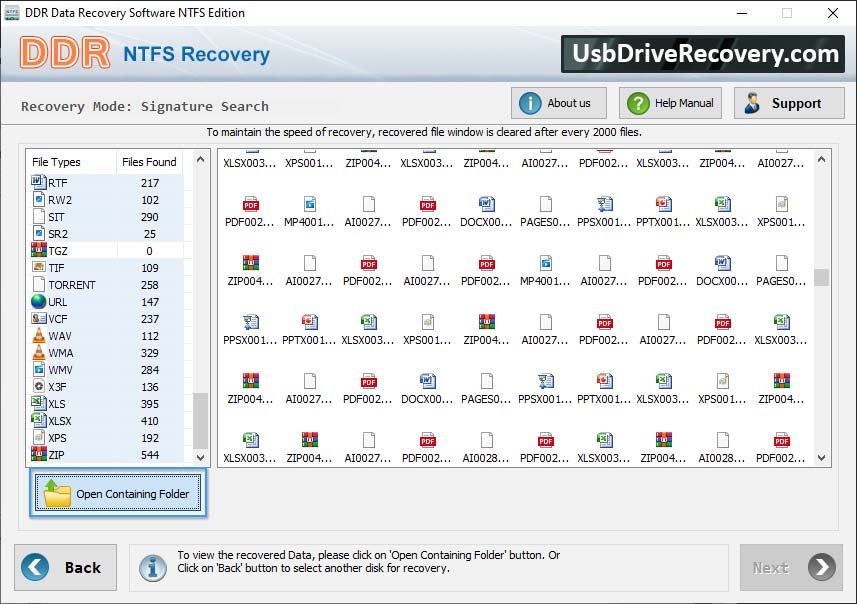The image size is (857, 604).
Task: Select the TGZ row count 0
Action: [x=149, y=251]
